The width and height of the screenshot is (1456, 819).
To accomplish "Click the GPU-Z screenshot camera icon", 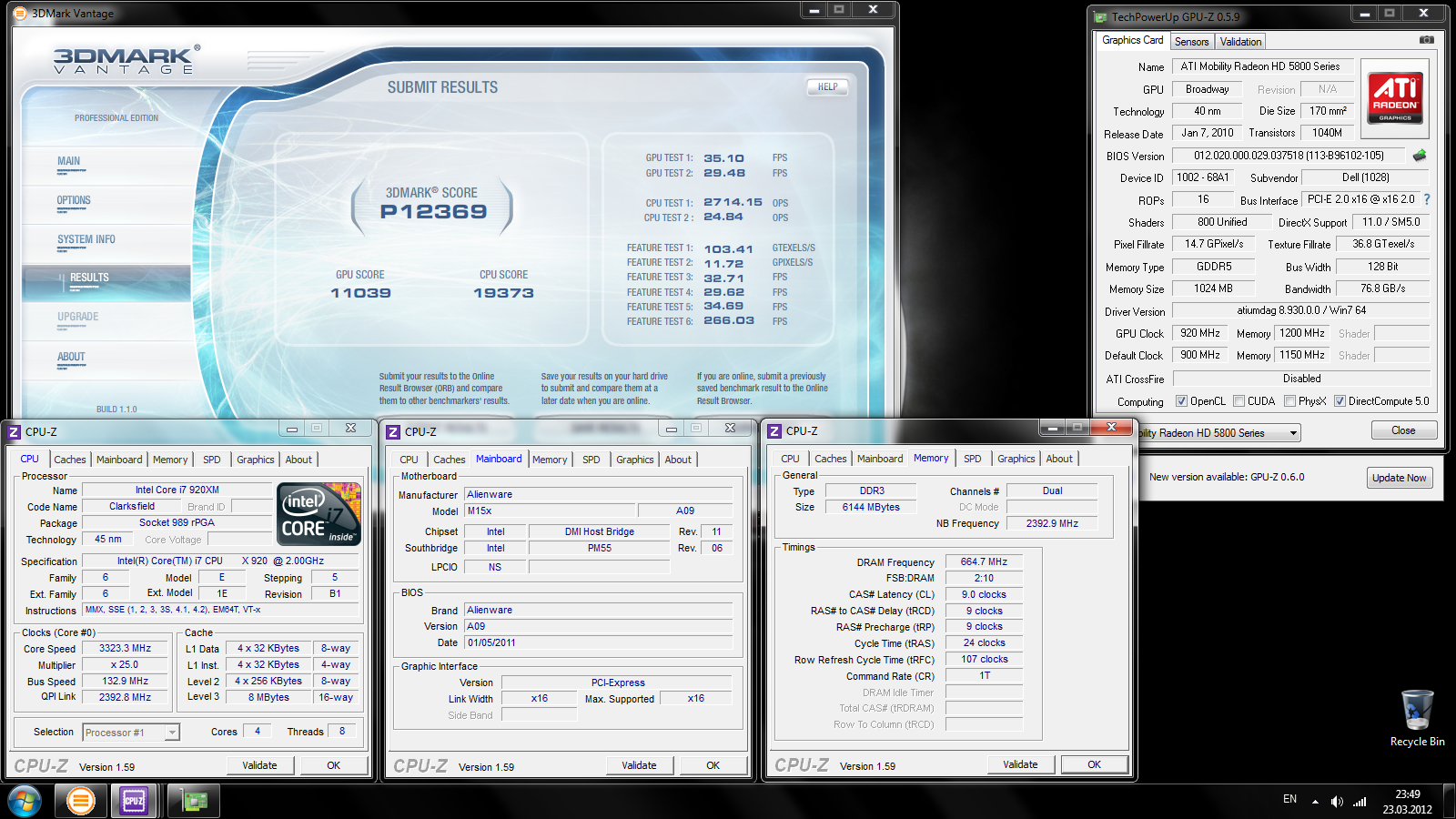I will [1426, 40].
